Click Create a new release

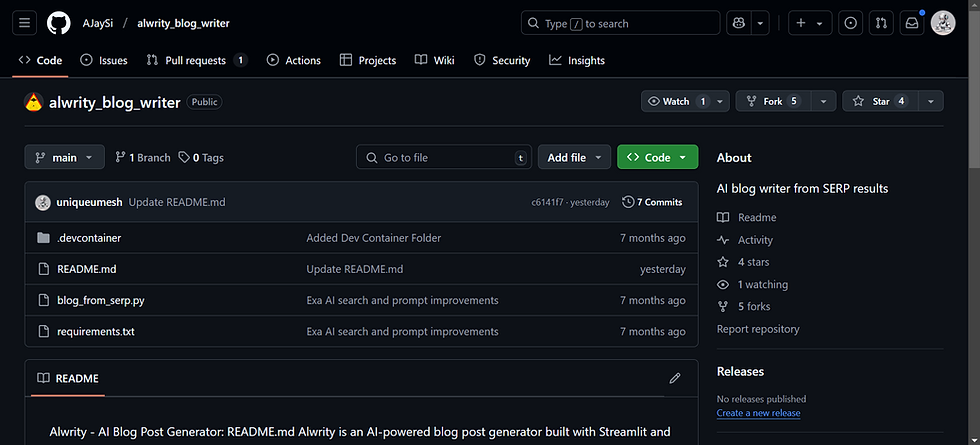(758, 413)
